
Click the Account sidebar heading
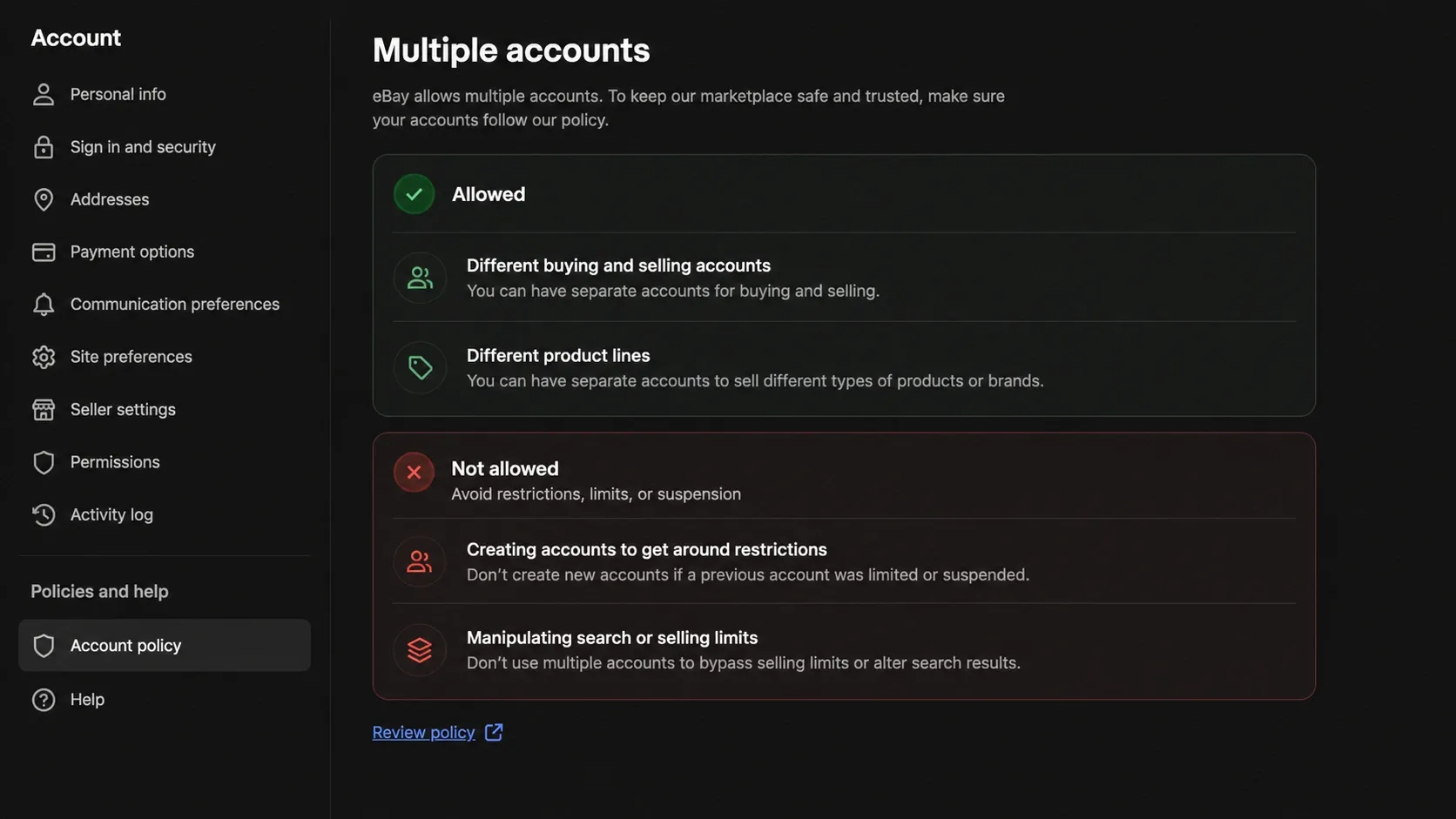tap(76, 37)
